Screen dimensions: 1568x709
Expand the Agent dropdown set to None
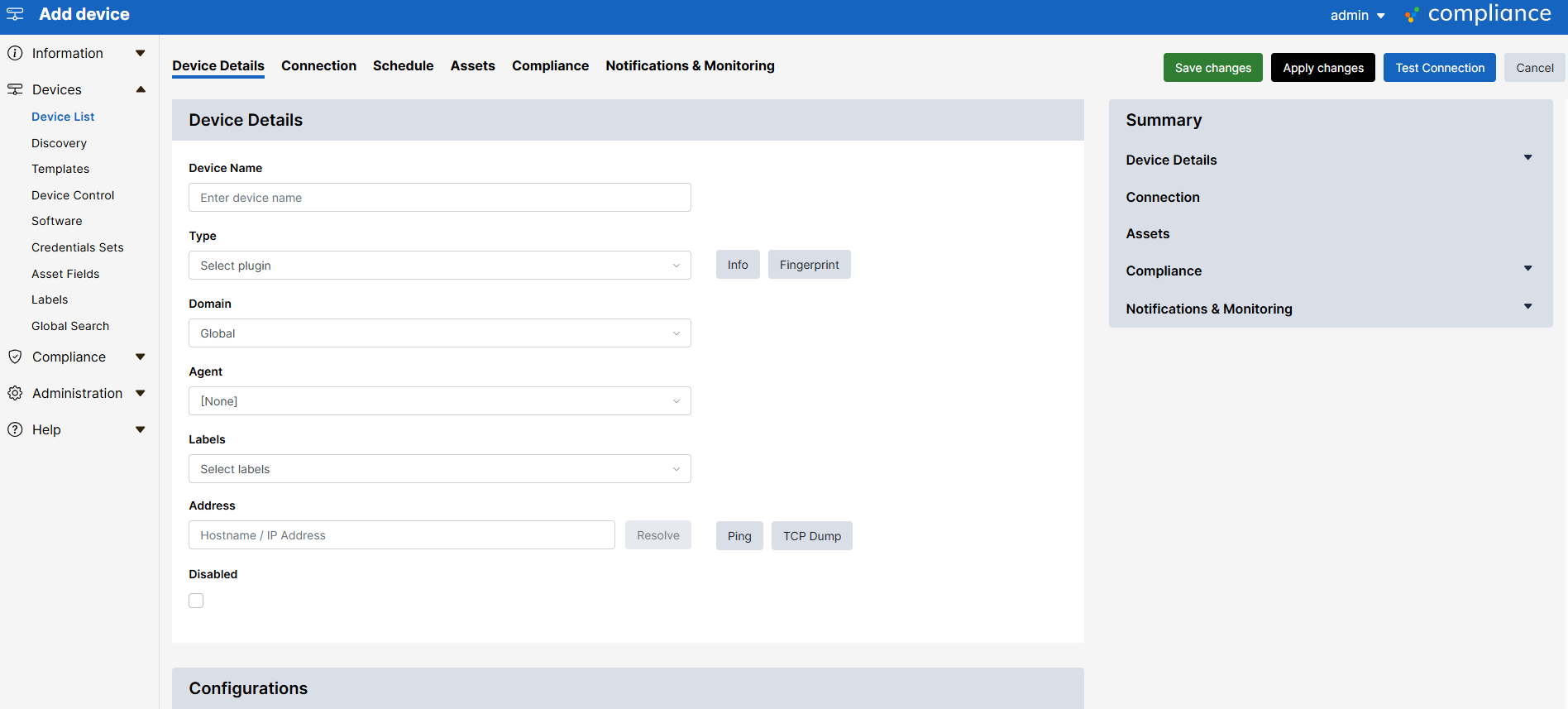point(439,401)
